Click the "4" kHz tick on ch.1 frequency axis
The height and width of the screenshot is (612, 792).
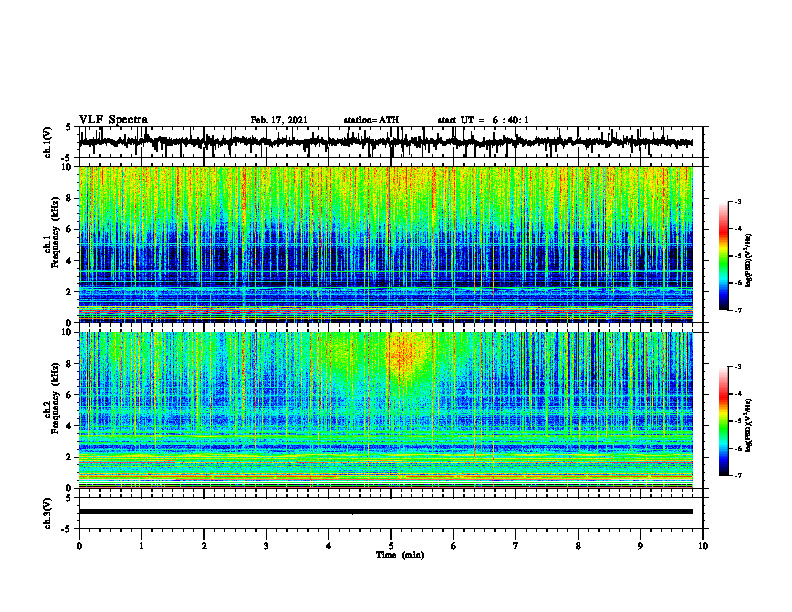point(69,261)
